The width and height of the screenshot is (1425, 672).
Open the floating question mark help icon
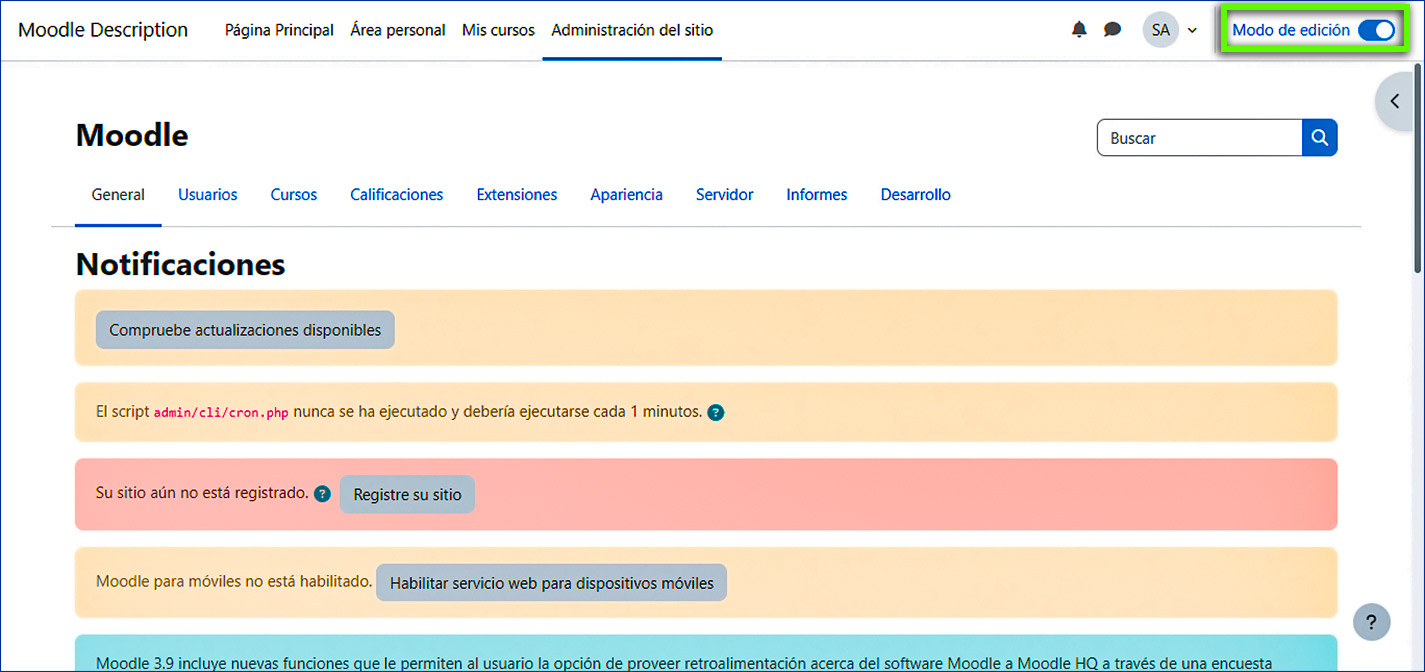pyautogui.click(x=1371, y=622)
